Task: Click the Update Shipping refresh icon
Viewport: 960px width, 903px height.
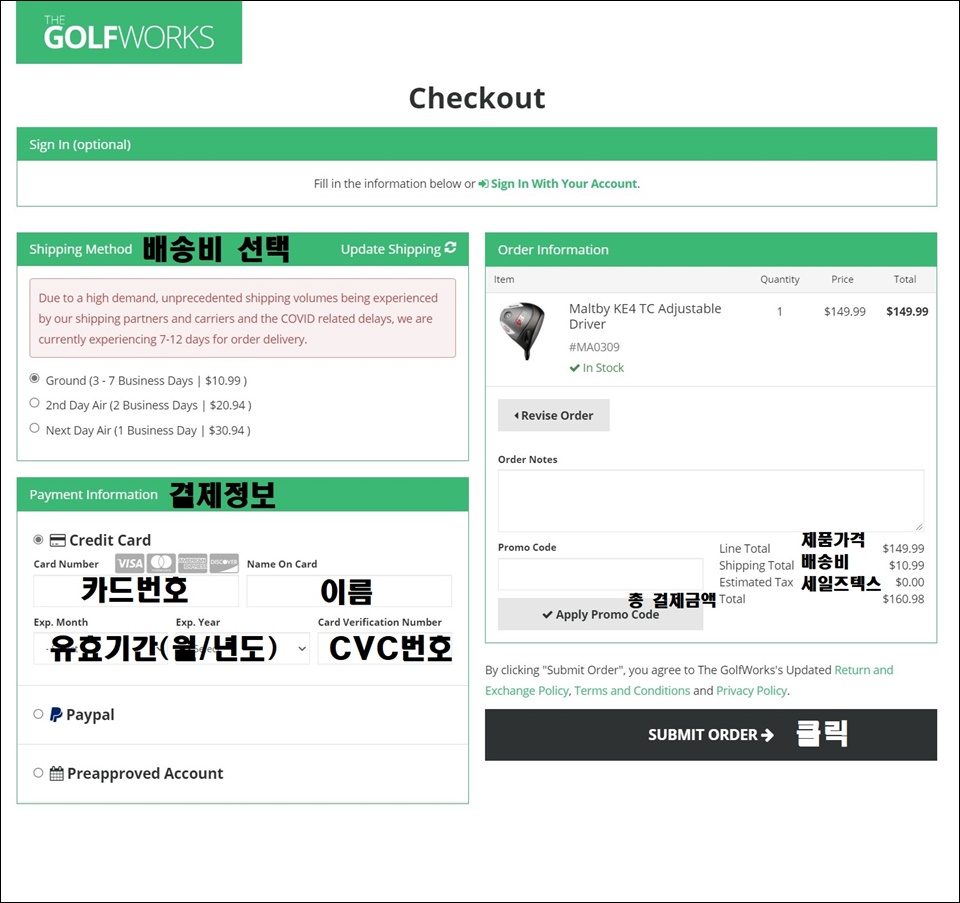Action: pyautogui.click(x=451, y=247)
